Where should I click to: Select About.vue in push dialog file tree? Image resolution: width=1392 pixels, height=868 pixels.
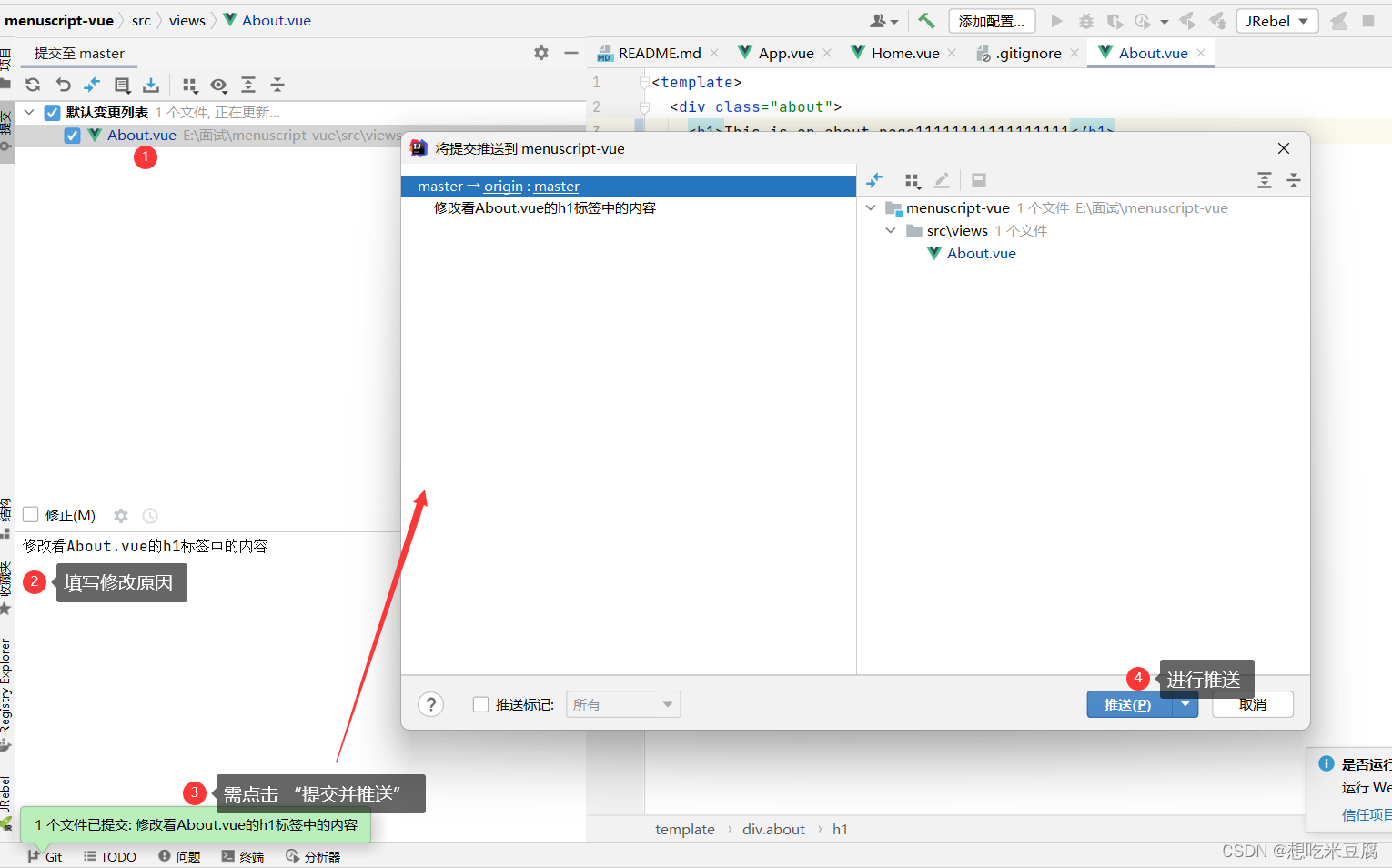click(981, 253)
